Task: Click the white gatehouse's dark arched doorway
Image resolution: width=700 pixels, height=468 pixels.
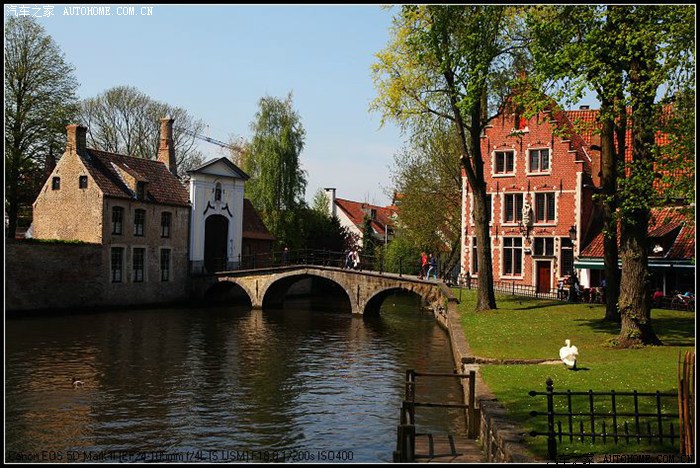Action: (x=216, y=242)
